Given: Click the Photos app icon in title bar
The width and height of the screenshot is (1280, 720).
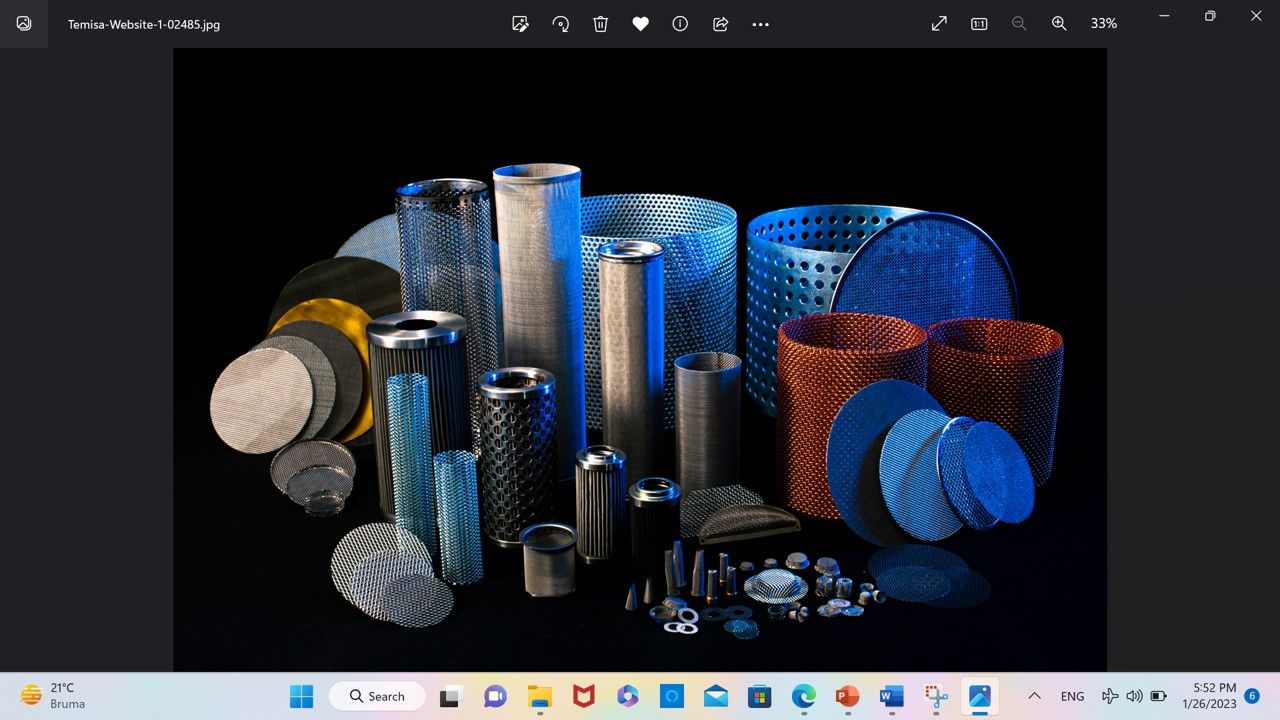Looking at the screenshot, I should click(x=24, y=24).
